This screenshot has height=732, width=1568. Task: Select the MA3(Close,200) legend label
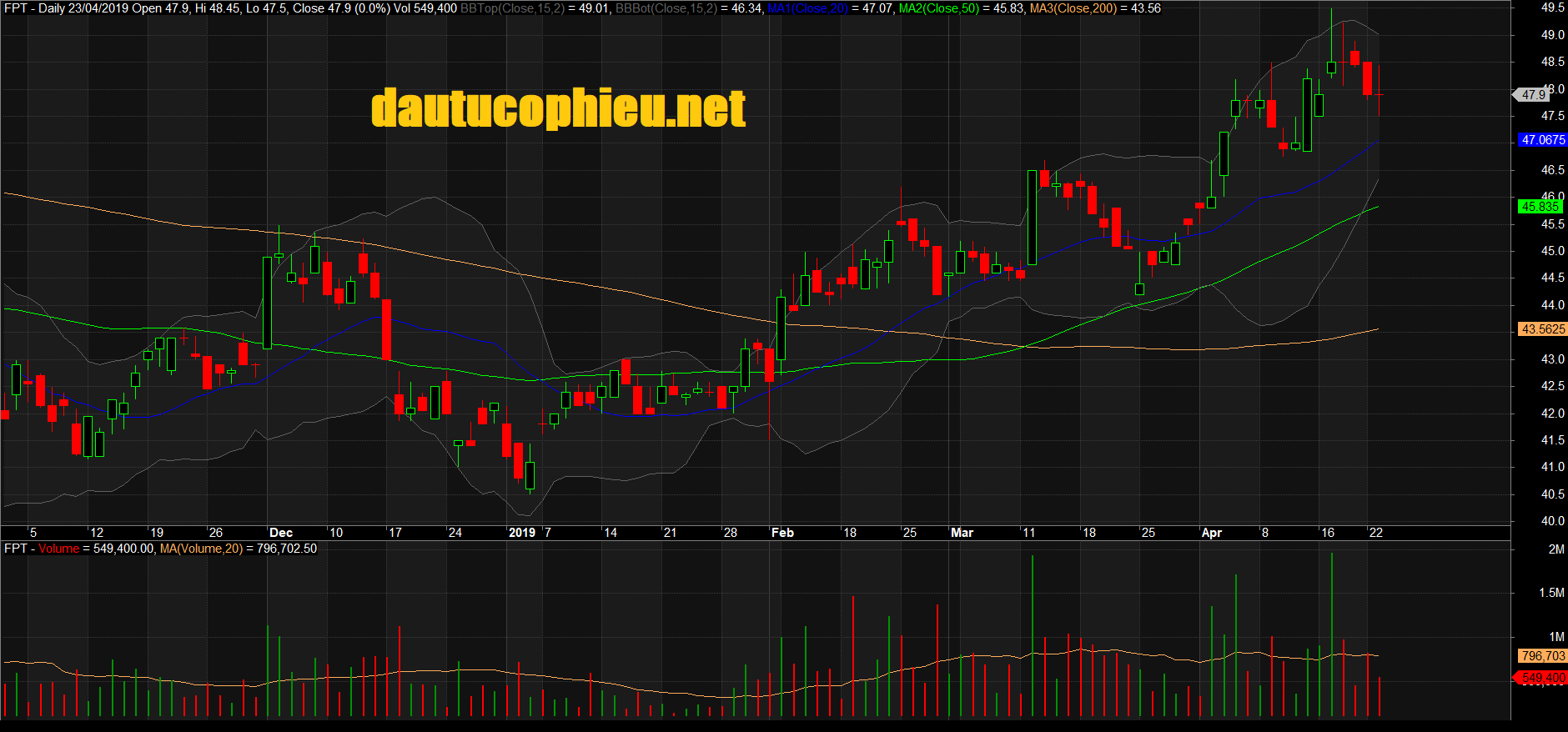[x=1073, y=8]
